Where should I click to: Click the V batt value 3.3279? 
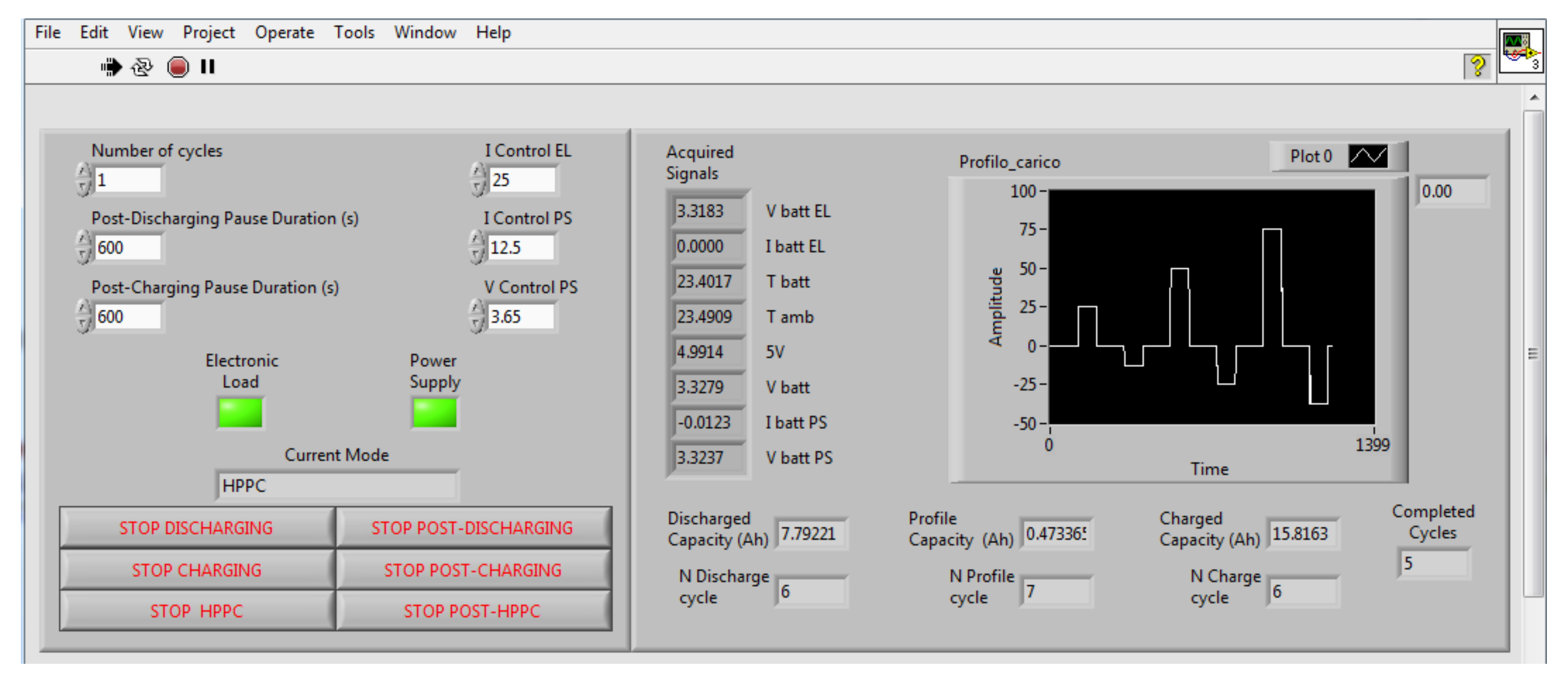coord(708,387)
